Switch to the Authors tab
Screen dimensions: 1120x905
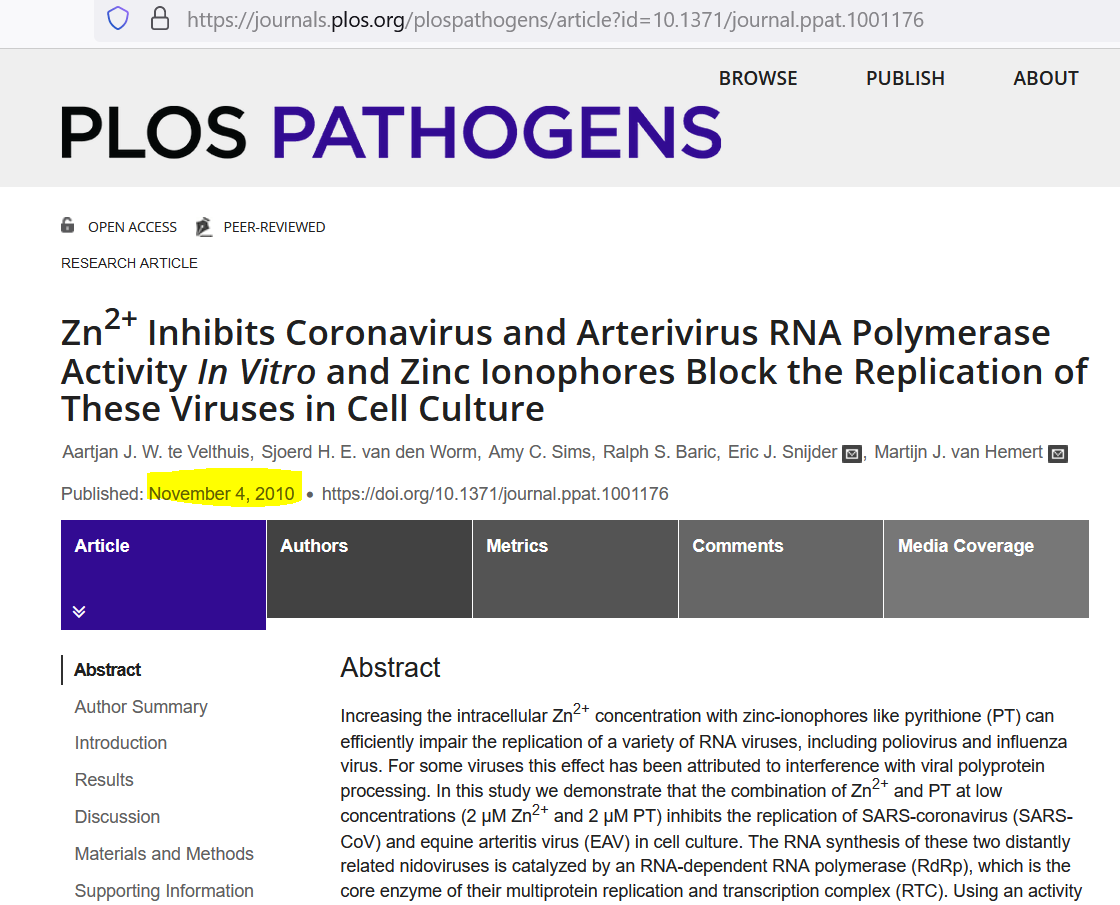point(314,546)
